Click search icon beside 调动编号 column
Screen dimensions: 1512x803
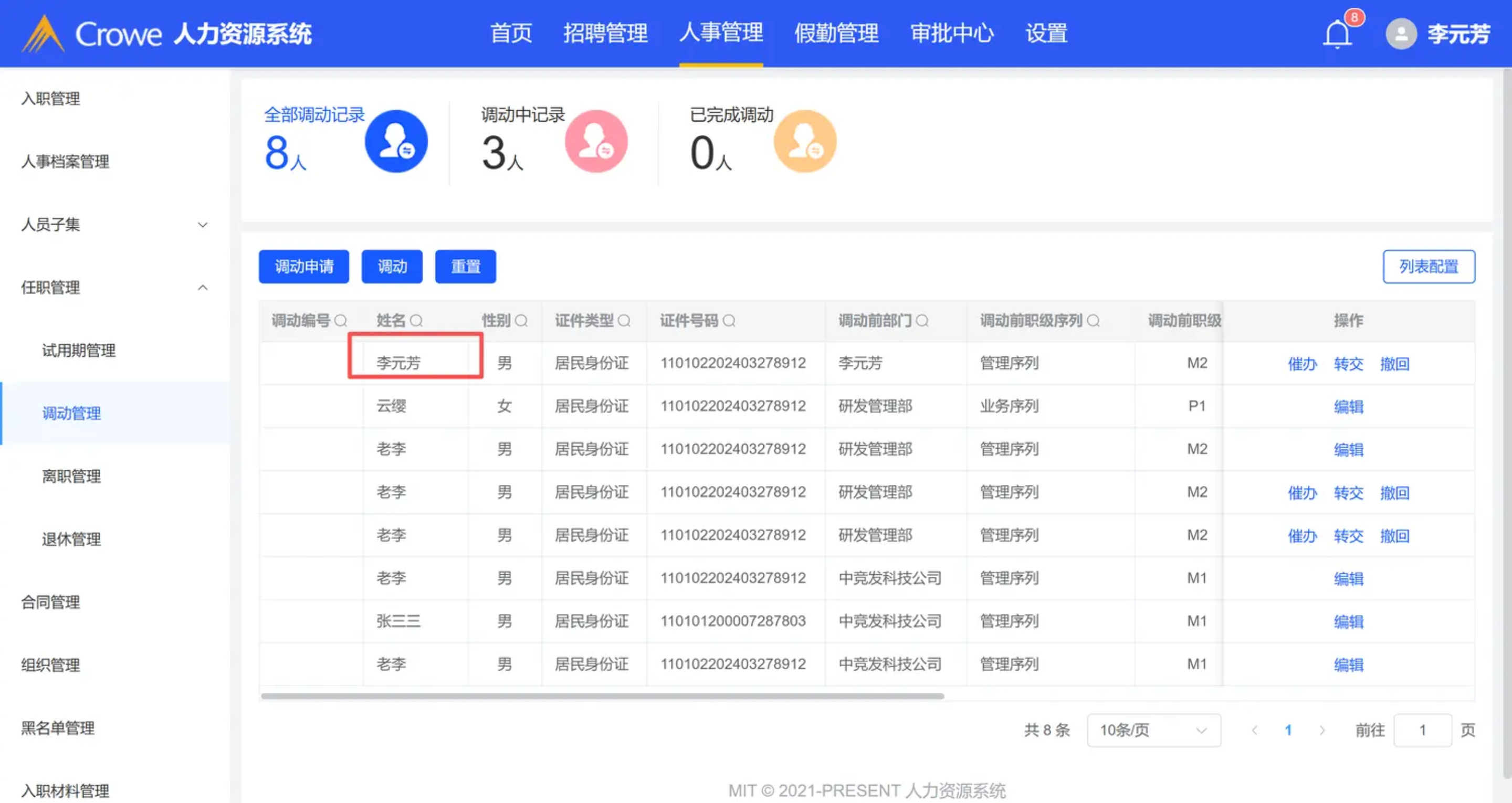pyautogui.click(x=340, y=321)
